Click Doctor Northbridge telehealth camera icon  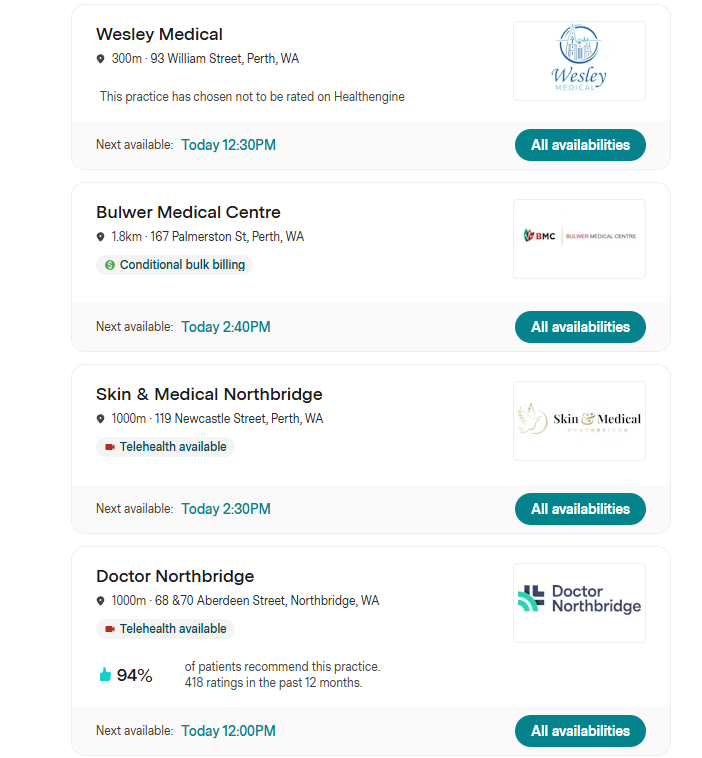pyautogui.click(x=109, y=629)
